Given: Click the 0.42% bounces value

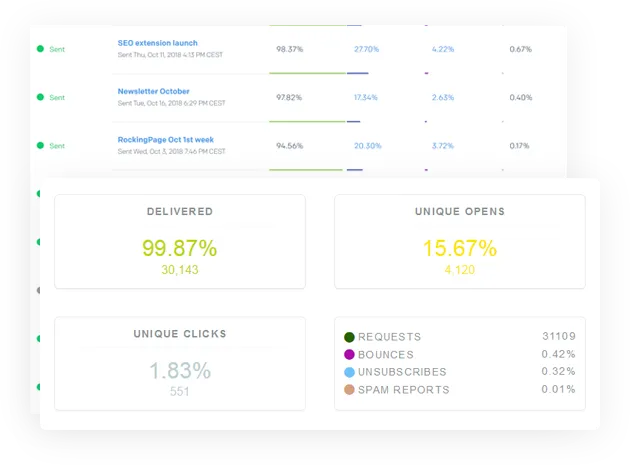Looking at the screenshot, I should click(558, 354).
